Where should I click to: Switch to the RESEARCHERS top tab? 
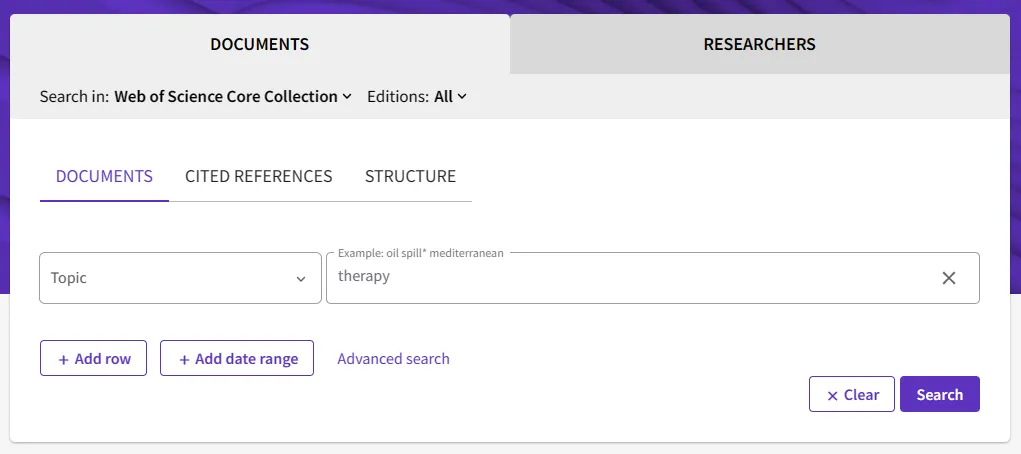[x=759, y=44]
